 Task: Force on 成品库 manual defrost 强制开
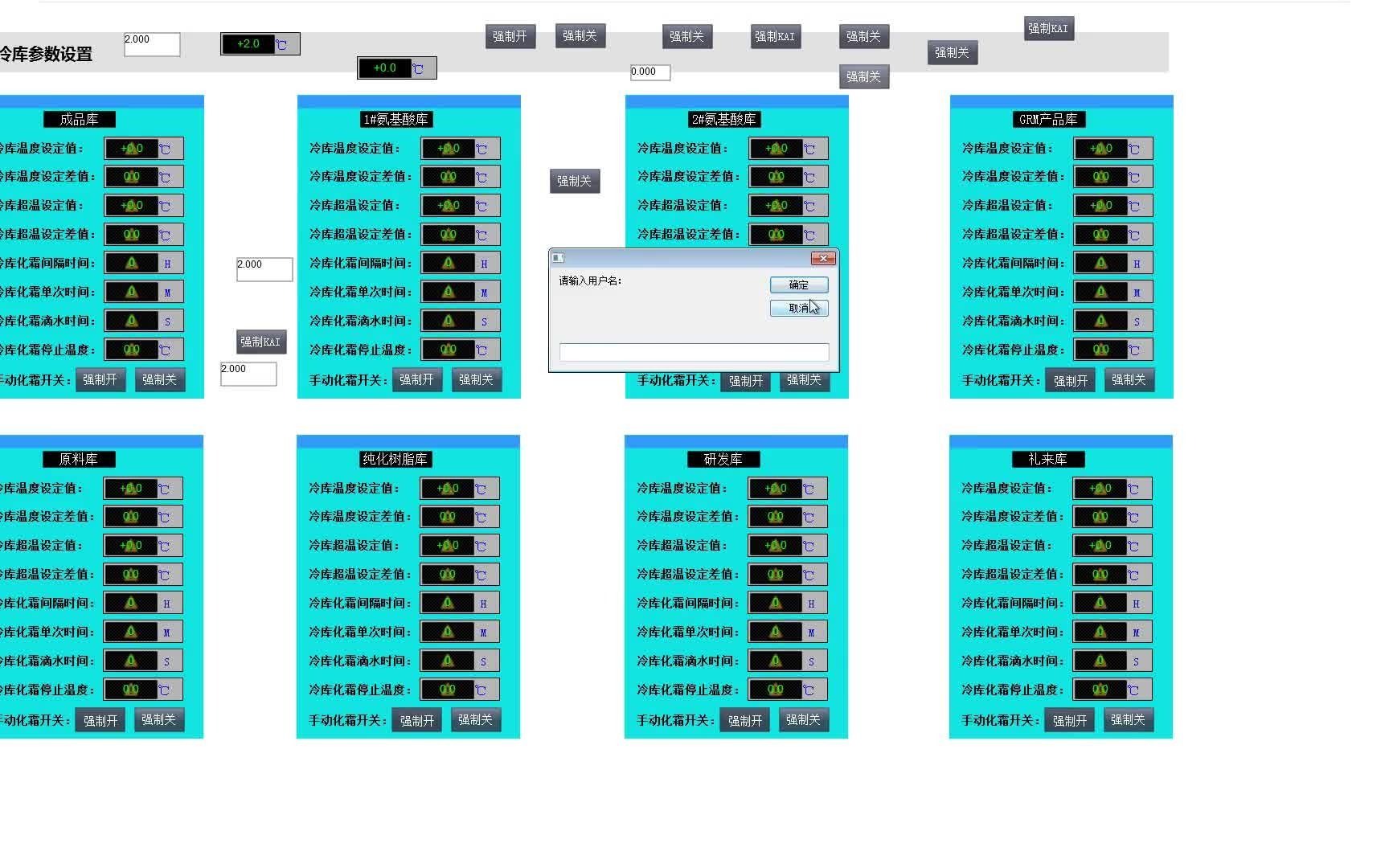[100, 379]
